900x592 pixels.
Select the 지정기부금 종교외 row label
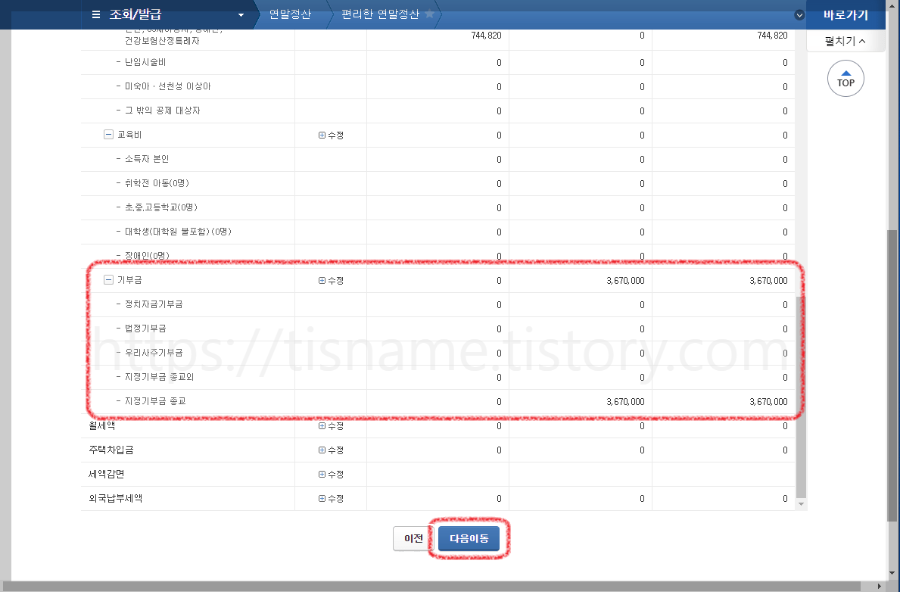click(x=159, y=377)
